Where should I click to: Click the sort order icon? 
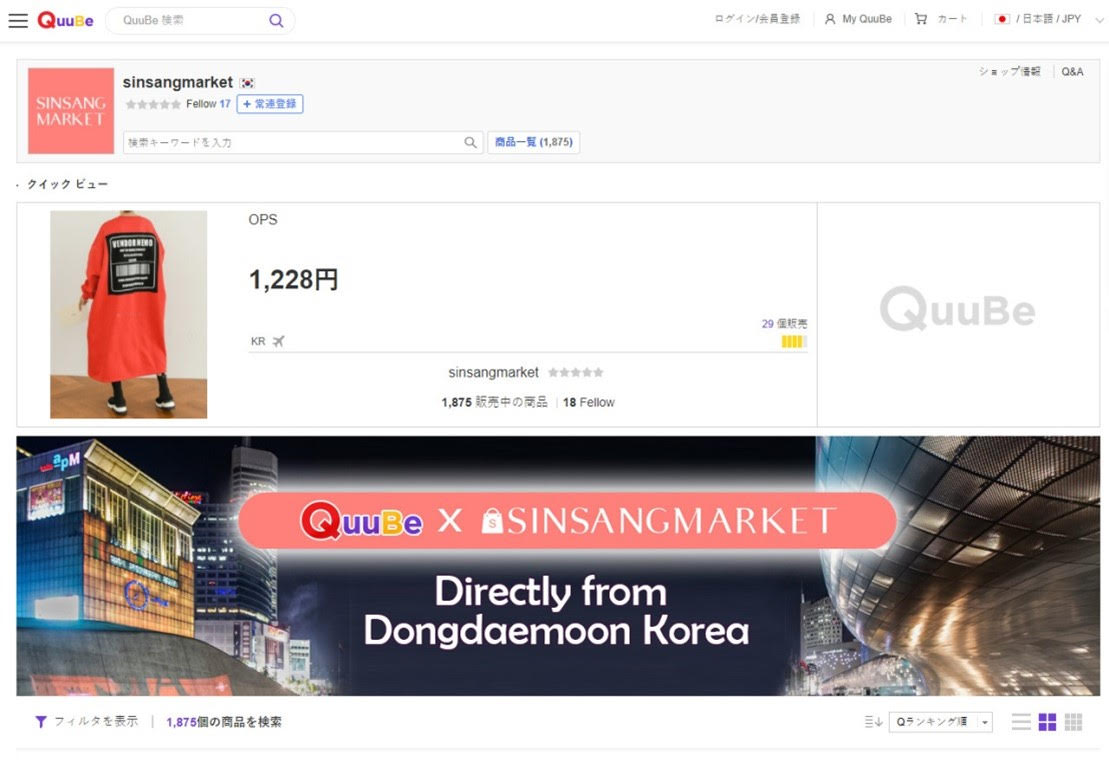click(873, 722)
